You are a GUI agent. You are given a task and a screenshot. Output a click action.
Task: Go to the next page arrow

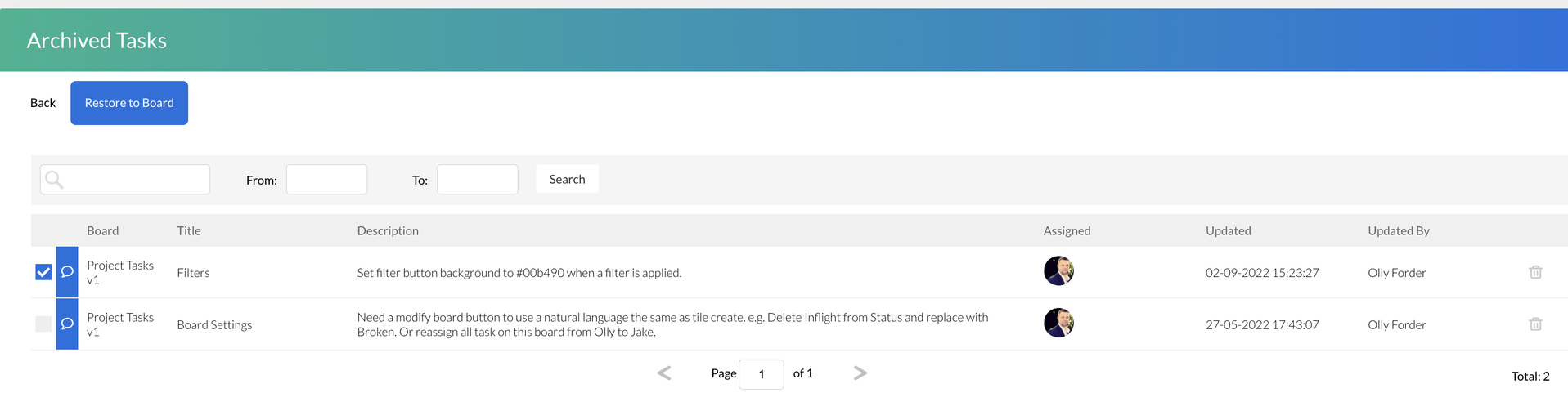(860, 373)
